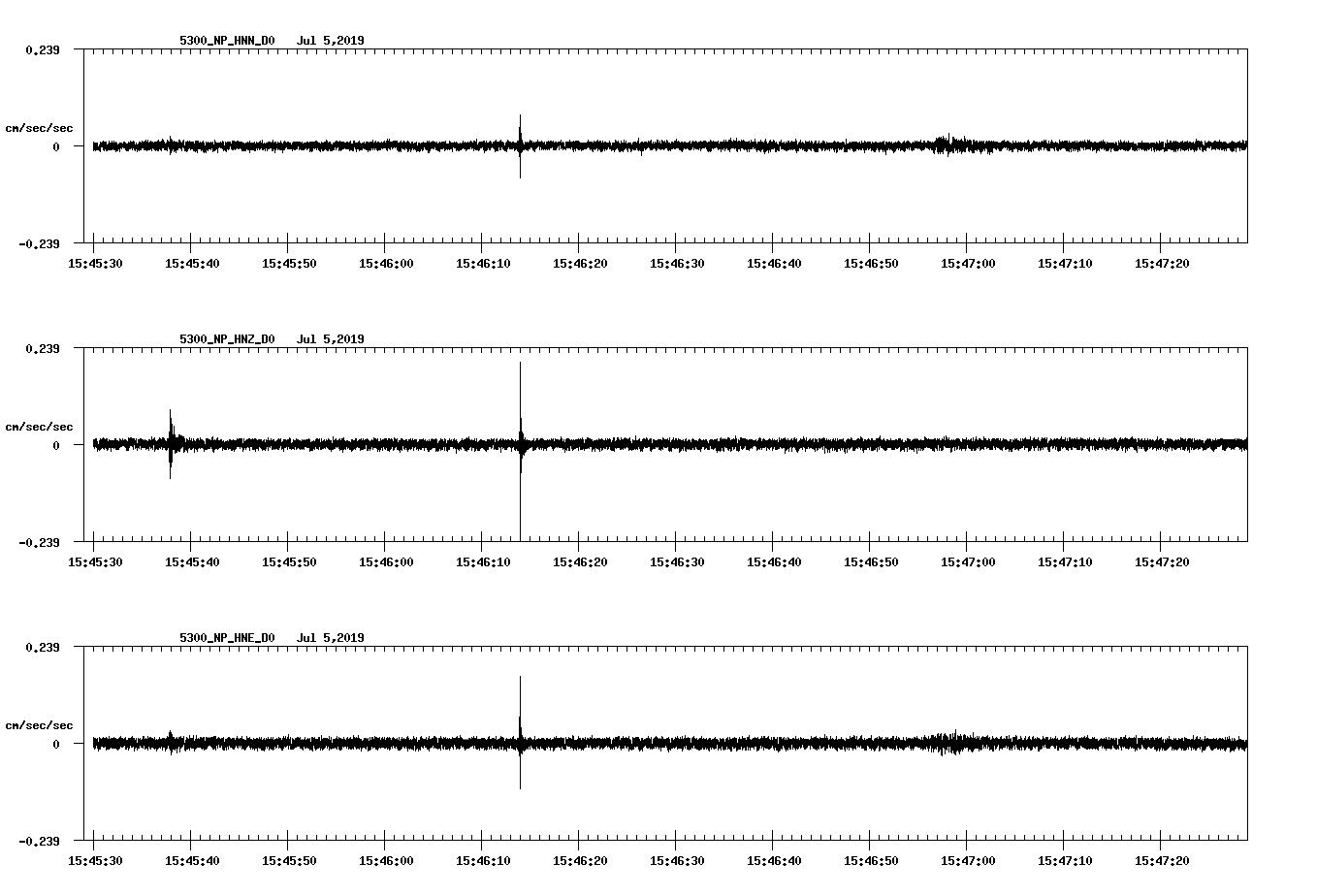Click the 15:45:30 time label under HNE plot
The image size is (1317, 896).
(x=95, y=860)
